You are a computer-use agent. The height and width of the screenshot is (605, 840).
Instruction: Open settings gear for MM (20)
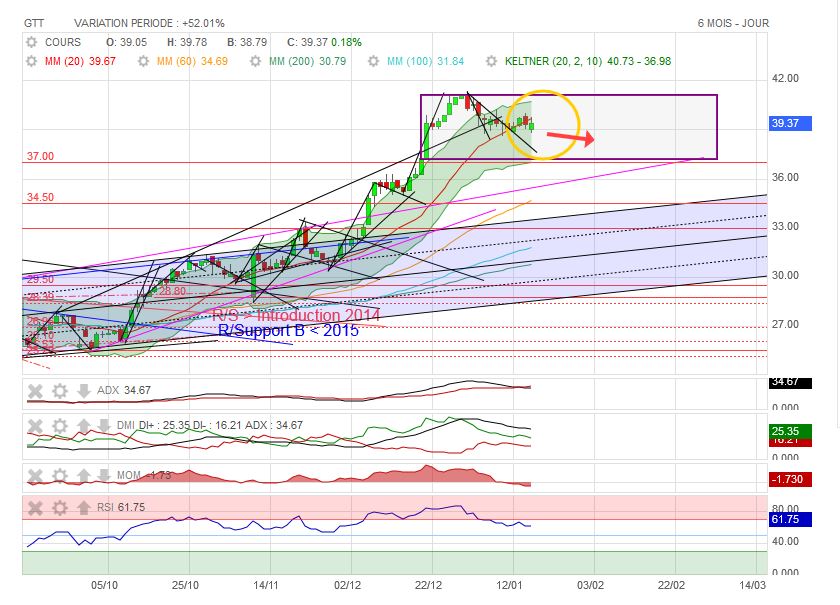point(32,61)
